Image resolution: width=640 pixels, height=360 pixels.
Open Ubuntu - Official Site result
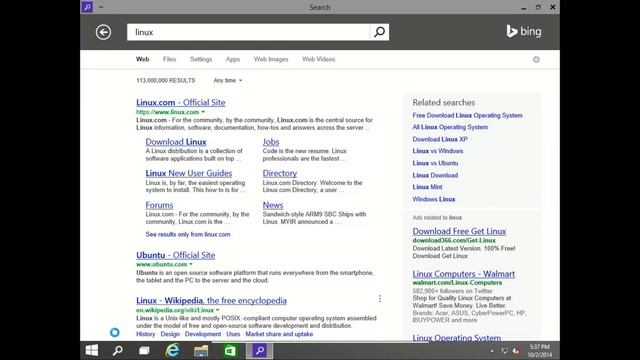(176, 255)
